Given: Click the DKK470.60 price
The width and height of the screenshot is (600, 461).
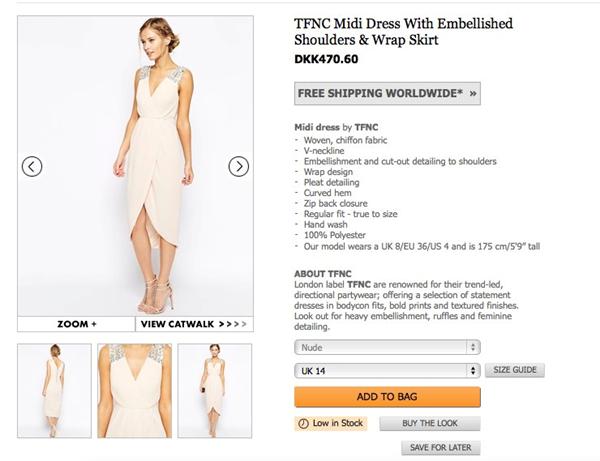Looking at the screenshot, I should [x=326, y=59].
